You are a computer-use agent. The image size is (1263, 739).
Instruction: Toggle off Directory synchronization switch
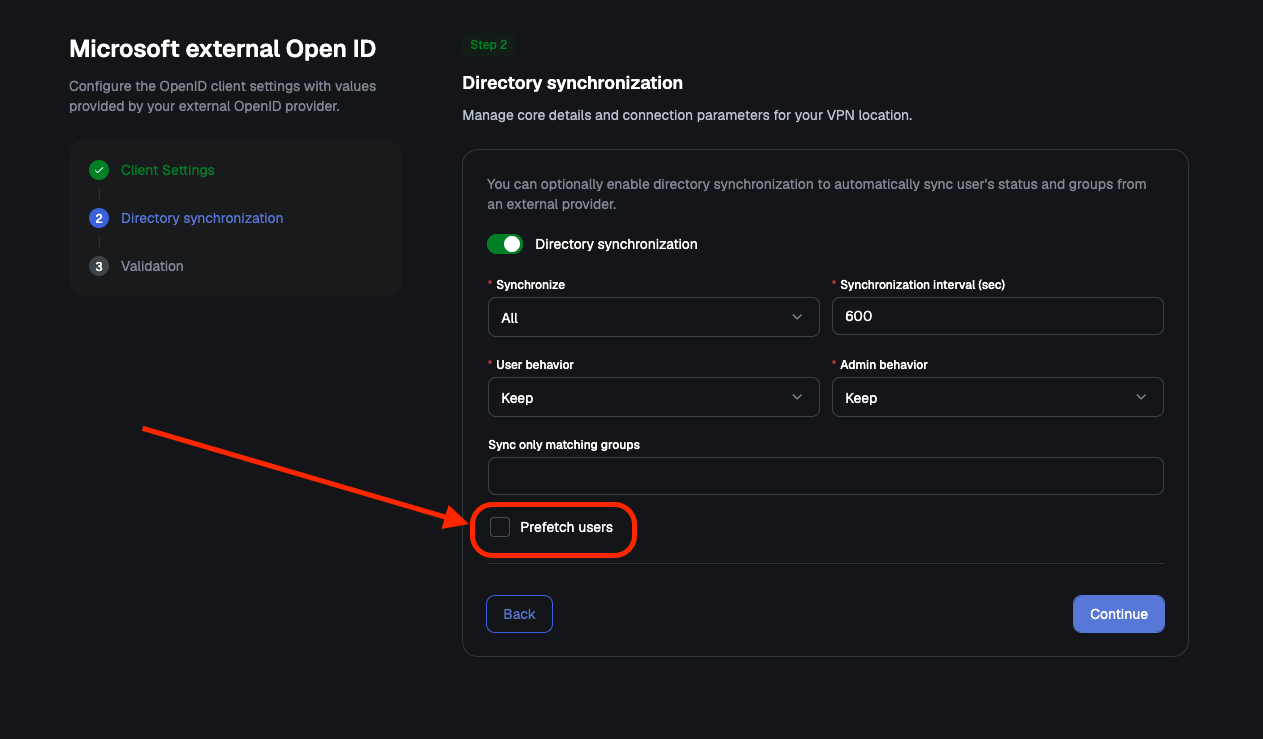(505, 244)
